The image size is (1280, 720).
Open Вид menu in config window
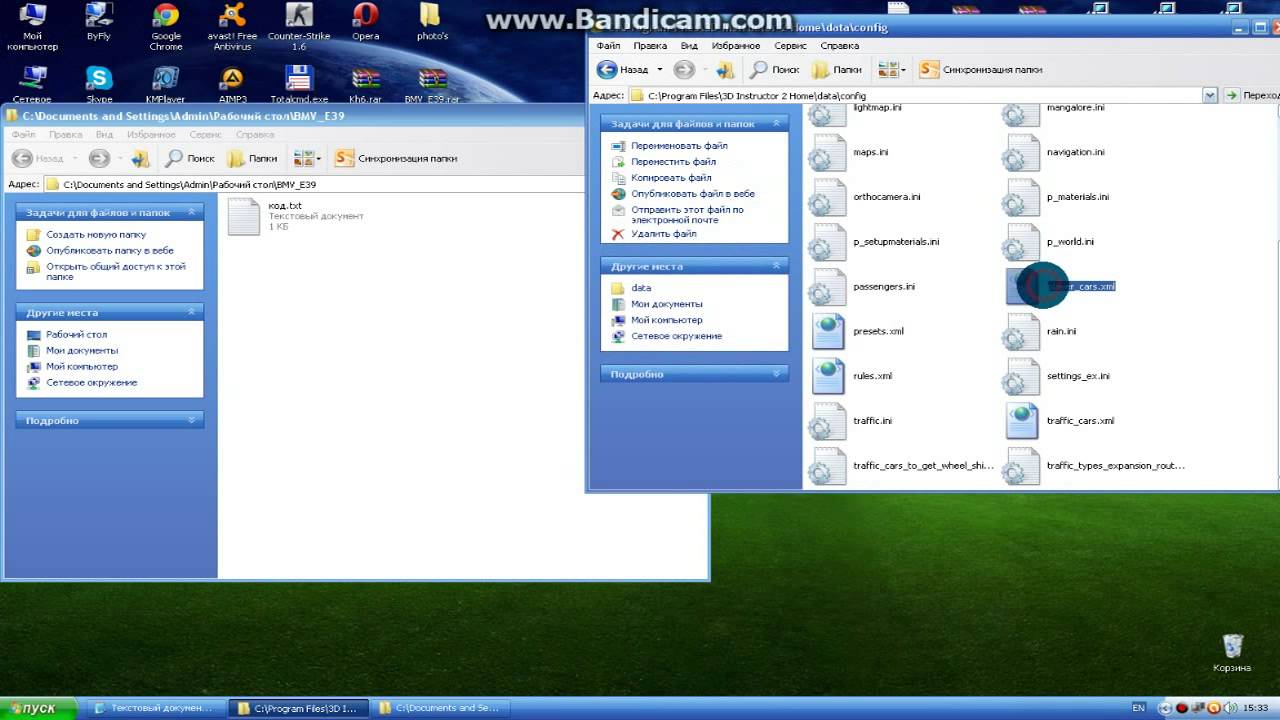pos(689,46)
